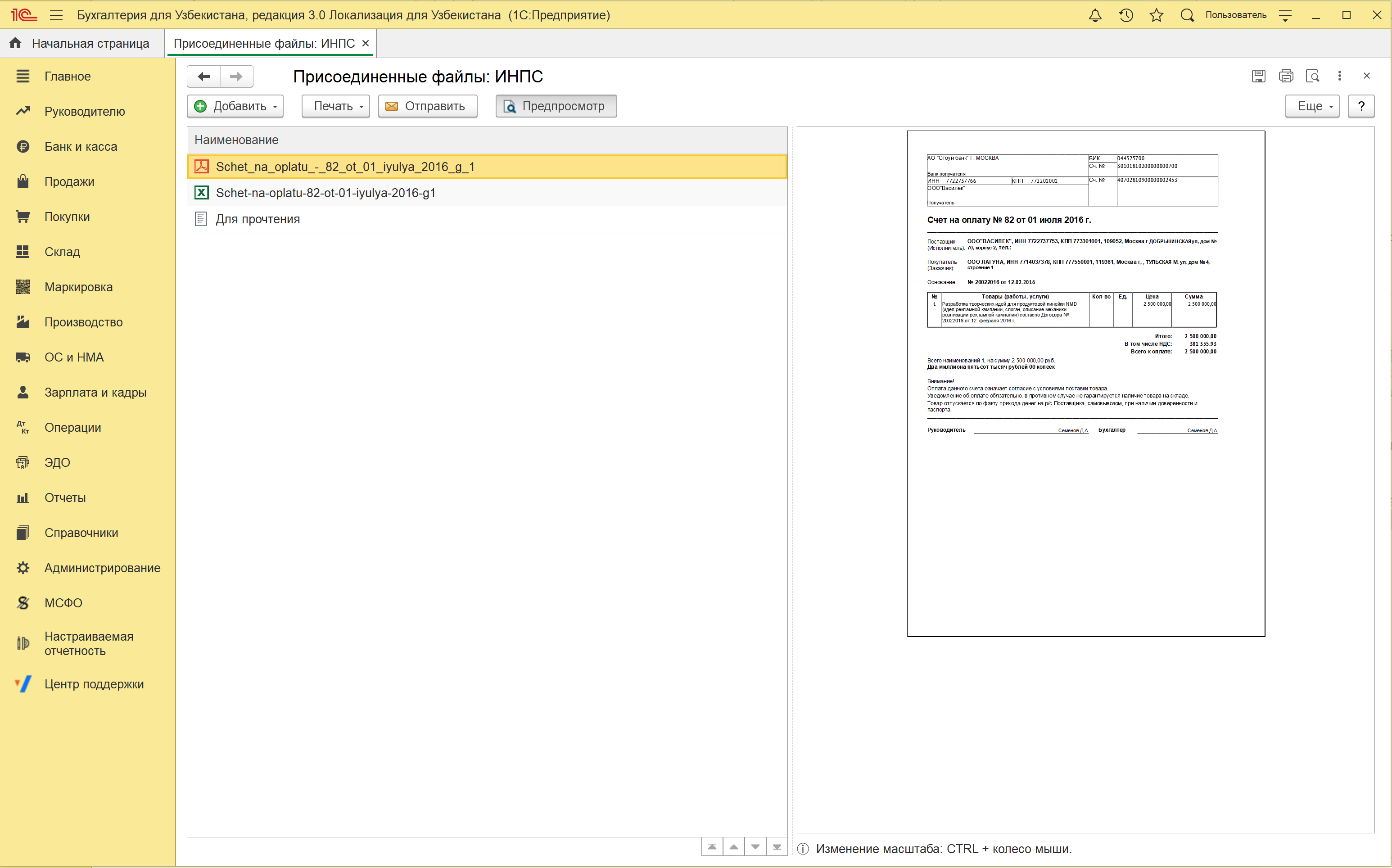Image resolution: width=1392 pixels, height=868 pixels.
Task: Open history clock icon
Action: tap(1126, 15)
